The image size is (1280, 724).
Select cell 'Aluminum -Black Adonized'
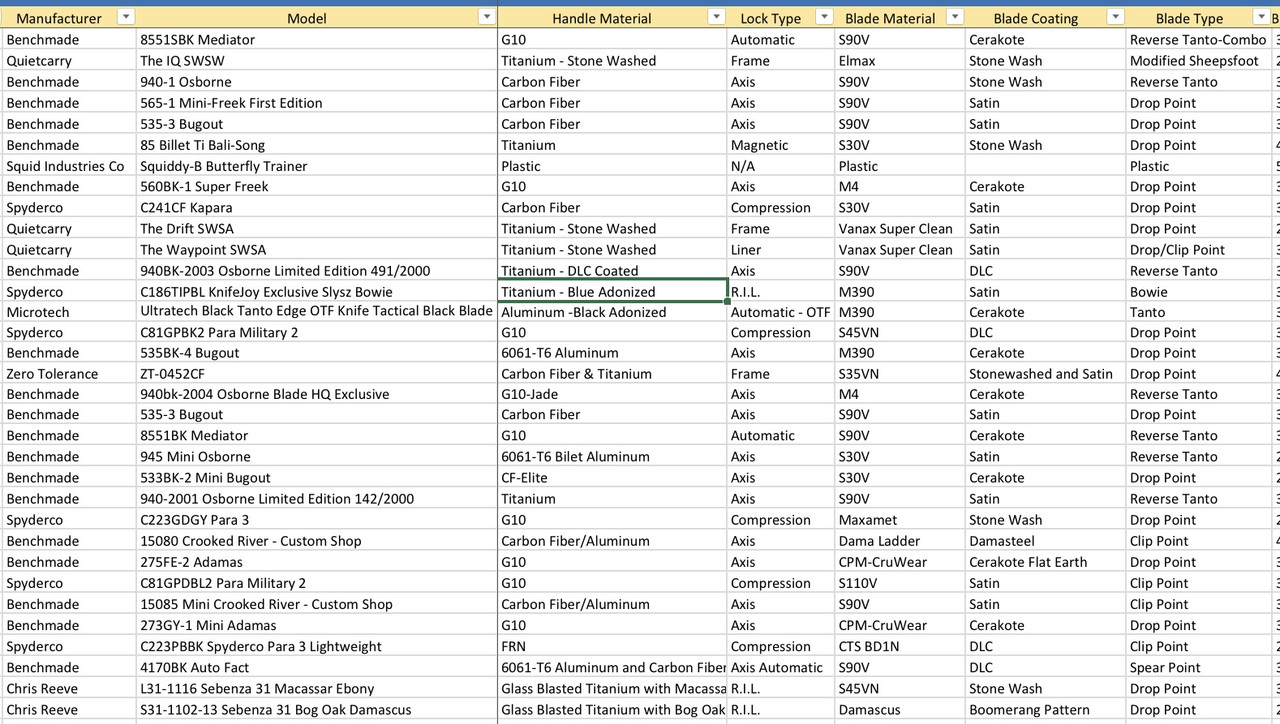(612, 312)
